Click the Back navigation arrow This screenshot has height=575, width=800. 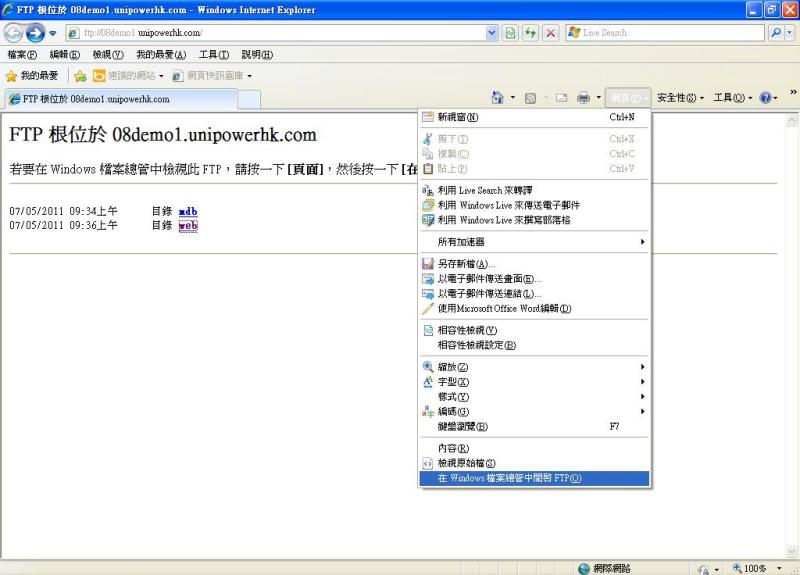tap(14, 33)
